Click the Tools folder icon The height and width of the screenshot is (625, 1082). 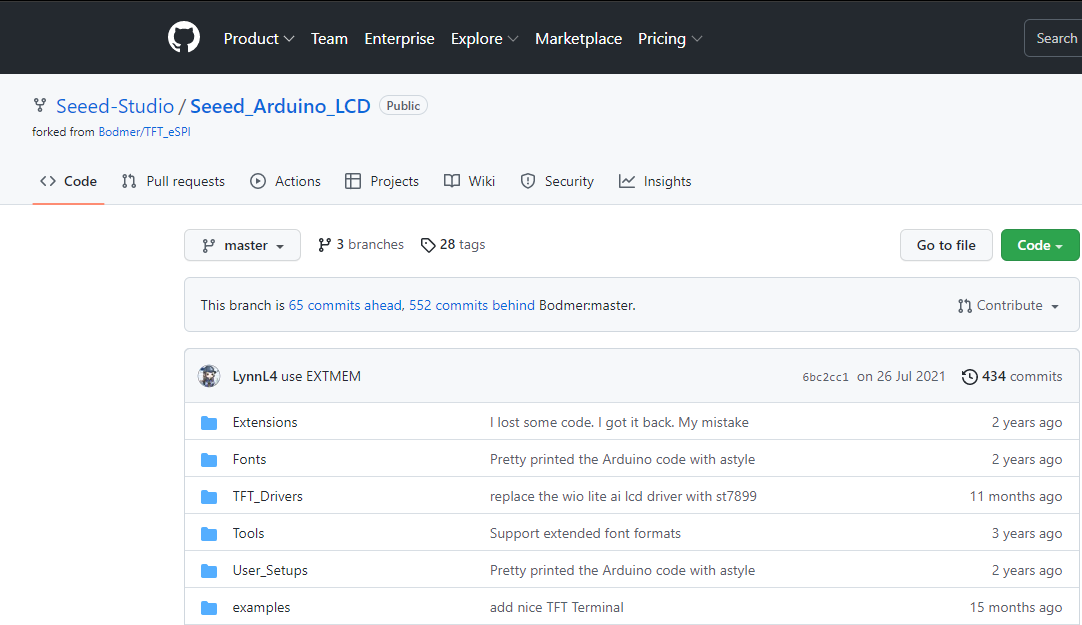click(209, 534)
